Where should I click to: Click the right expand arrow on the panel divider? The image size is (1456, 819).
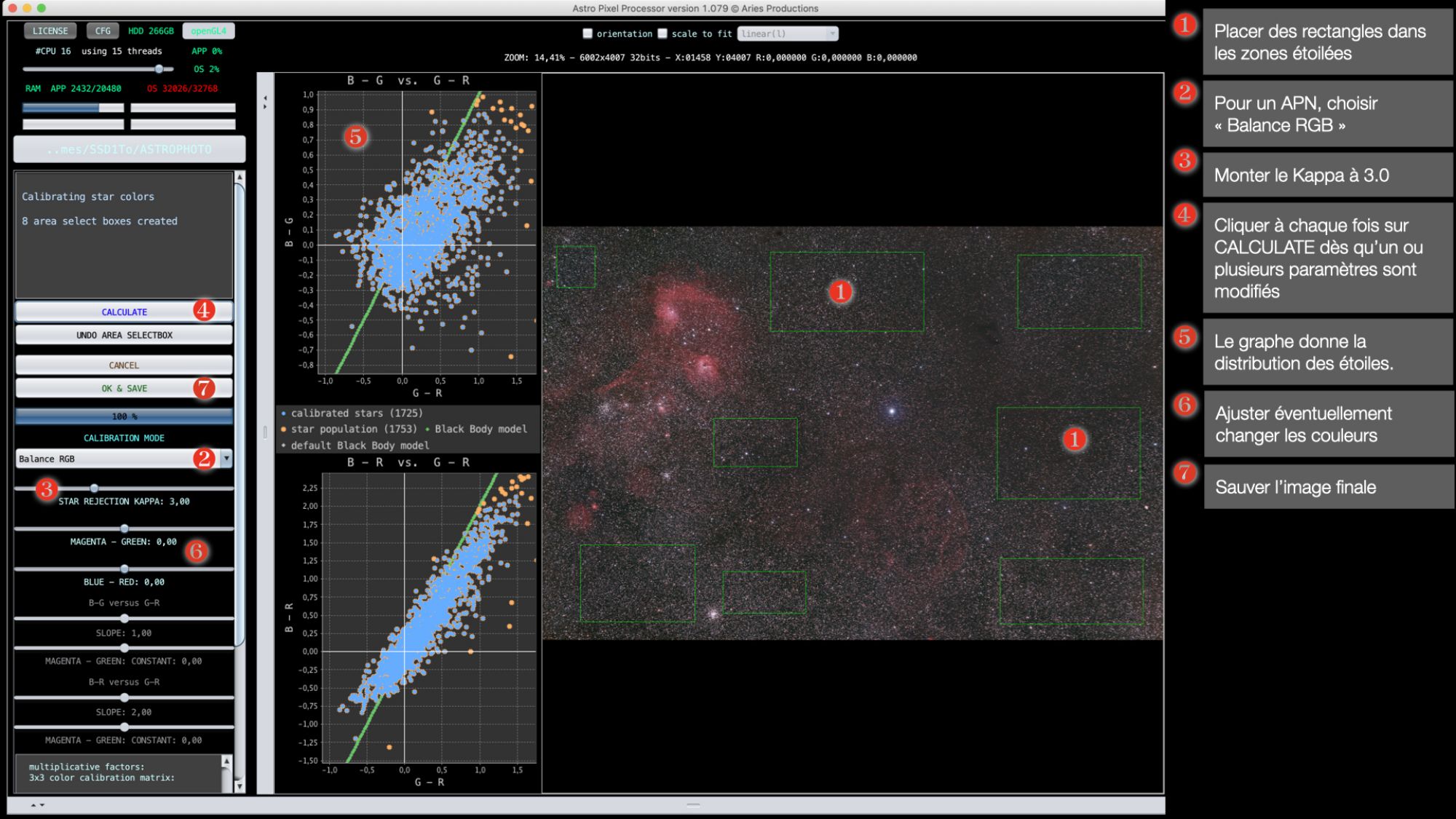tap(265, 107)
